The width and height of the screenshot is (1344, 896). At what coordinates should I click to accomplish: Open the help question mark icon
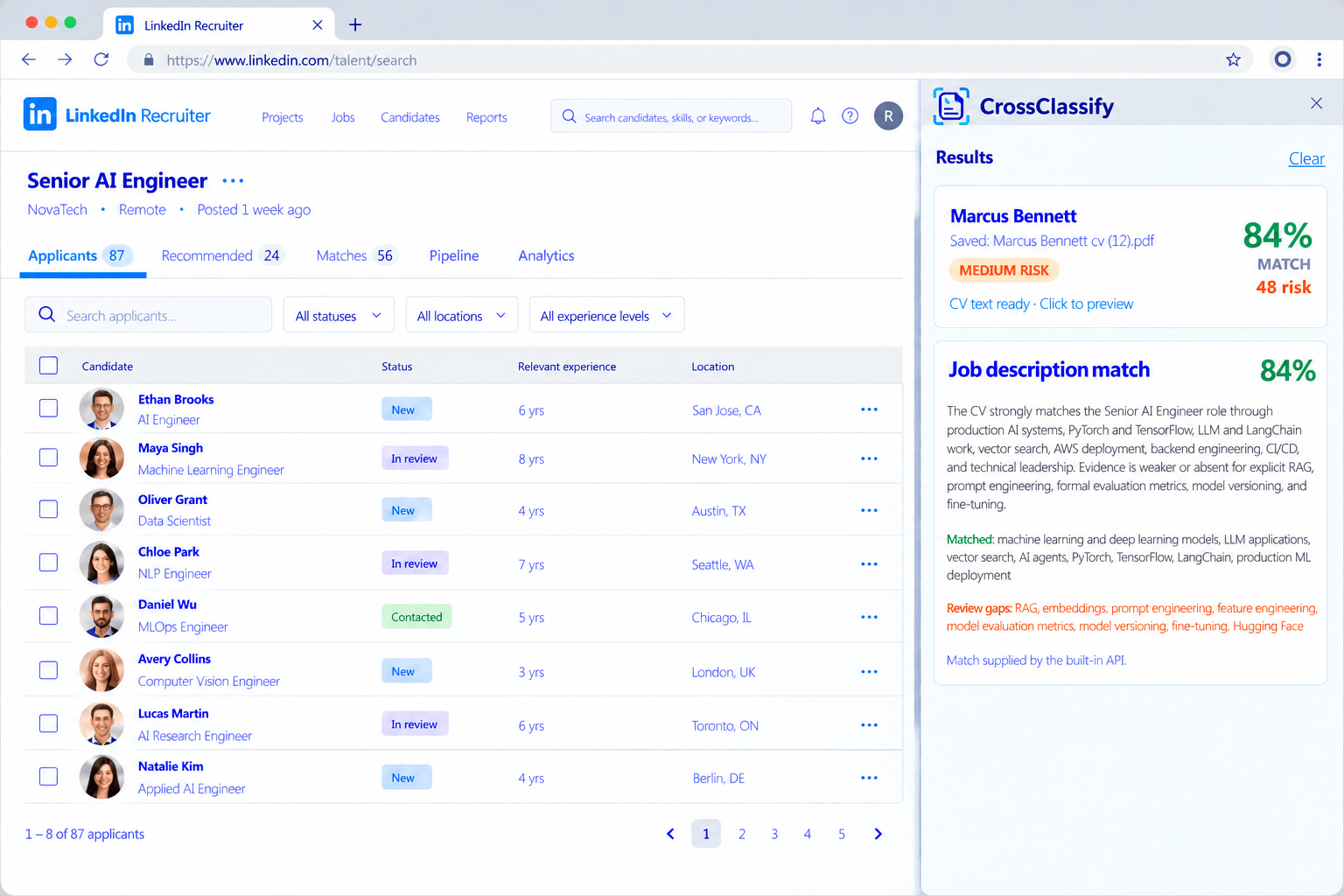coord(850,115)
